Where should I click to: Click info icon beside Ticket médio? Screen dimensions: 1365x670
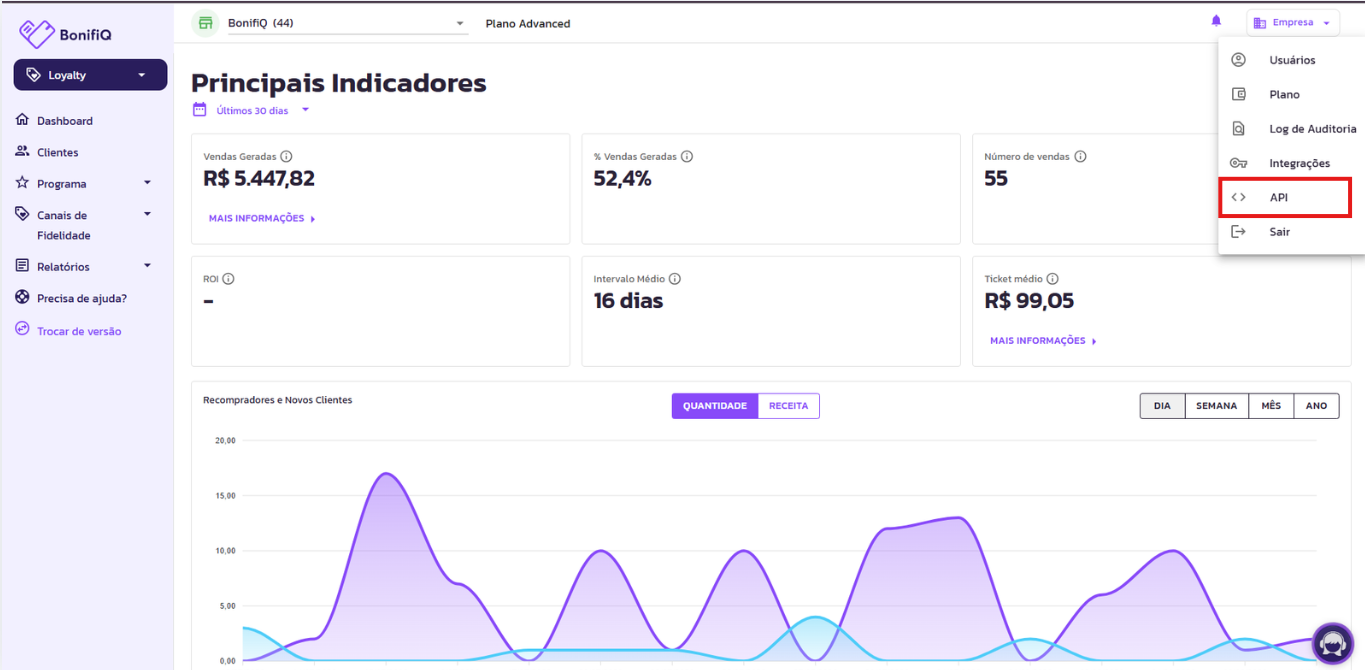tap(1052, 279)
